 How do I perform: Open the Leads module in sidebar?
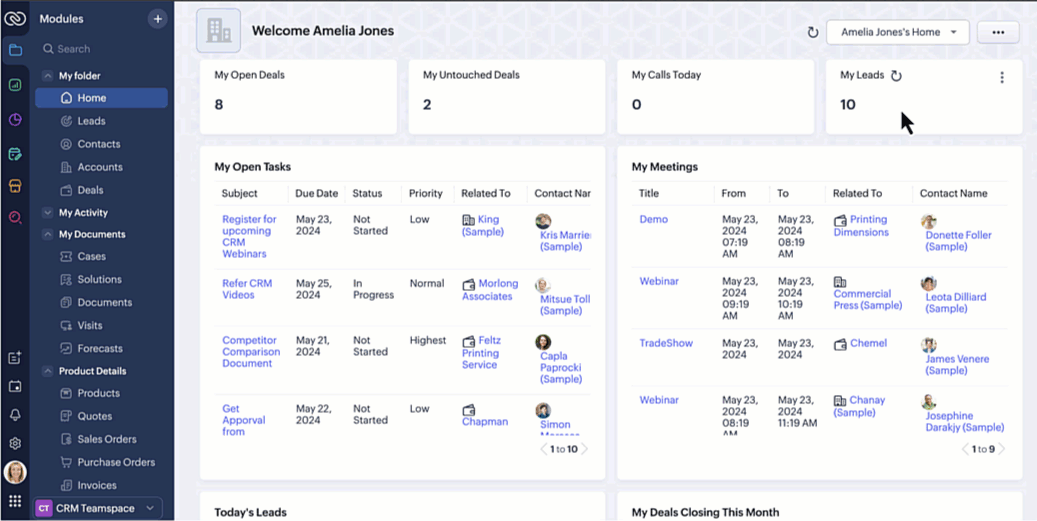[91, 121]
